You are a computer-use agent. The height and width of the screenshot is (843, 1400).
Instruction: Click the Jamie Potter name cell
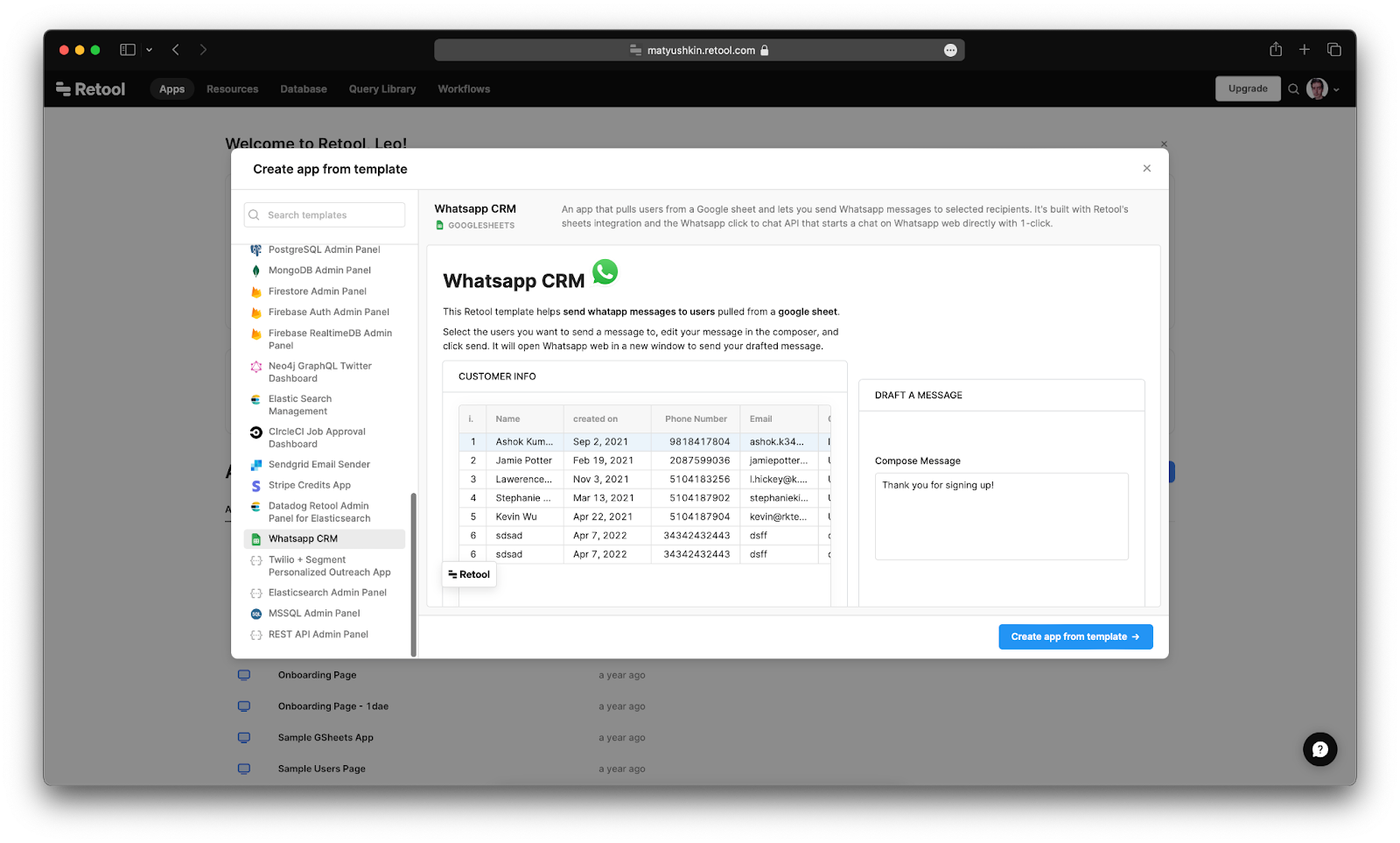coord(524,460)
